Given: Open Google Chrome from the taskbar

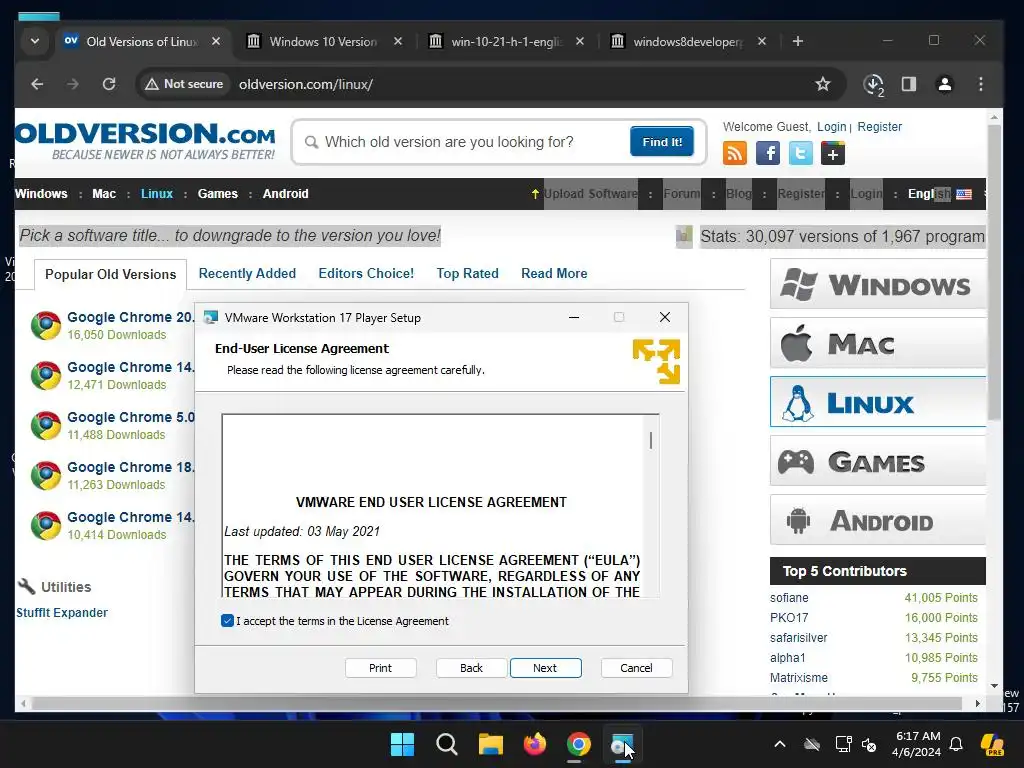Looking at the screenshot, I should point(579,744).
